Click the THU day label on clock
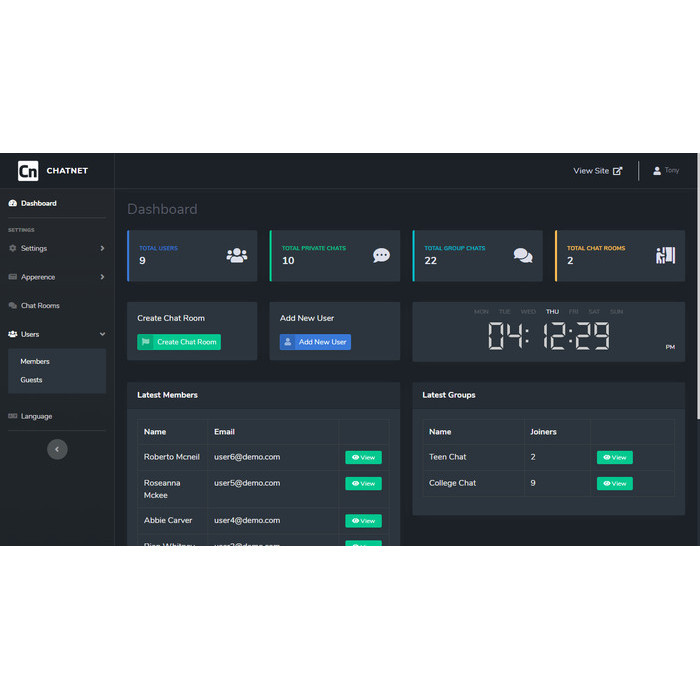 coord(552,312)
